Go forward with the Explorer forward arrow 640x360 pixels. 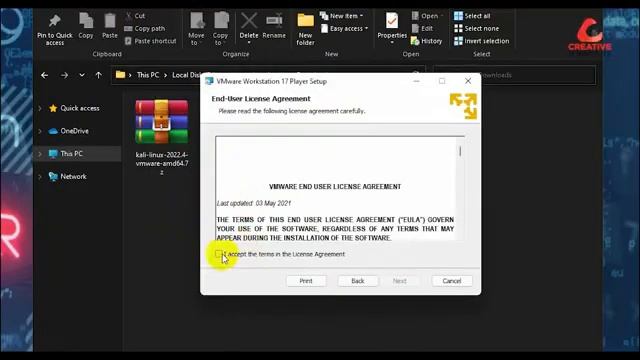64,75
